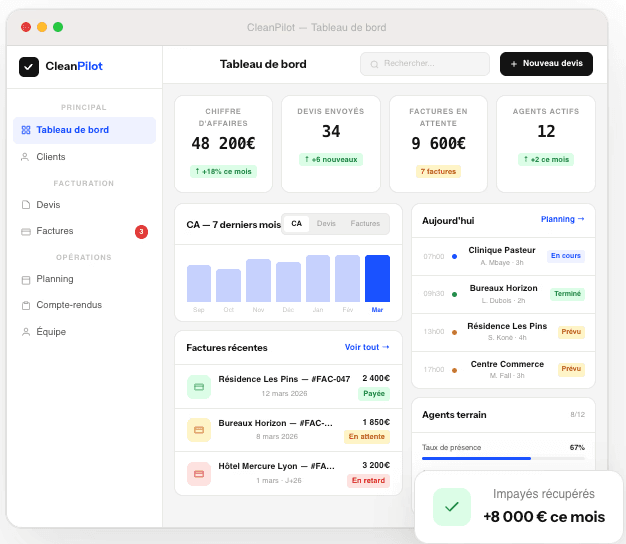
Task: Click the 7 factures badge
Action: (438, 172)
